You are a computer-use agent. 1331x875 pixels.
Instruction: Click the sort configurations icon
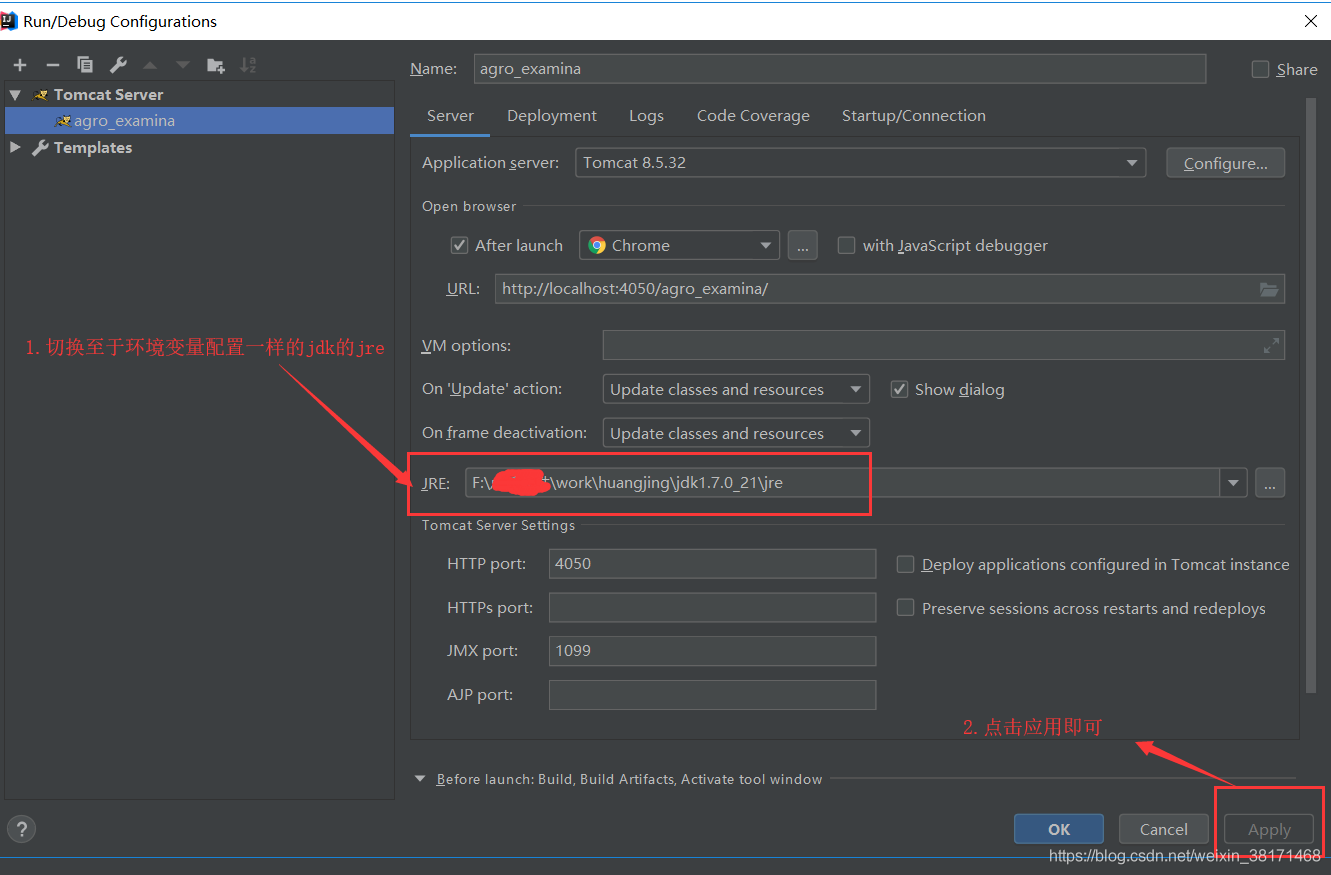pyautogui.click(x=249, y=65)
